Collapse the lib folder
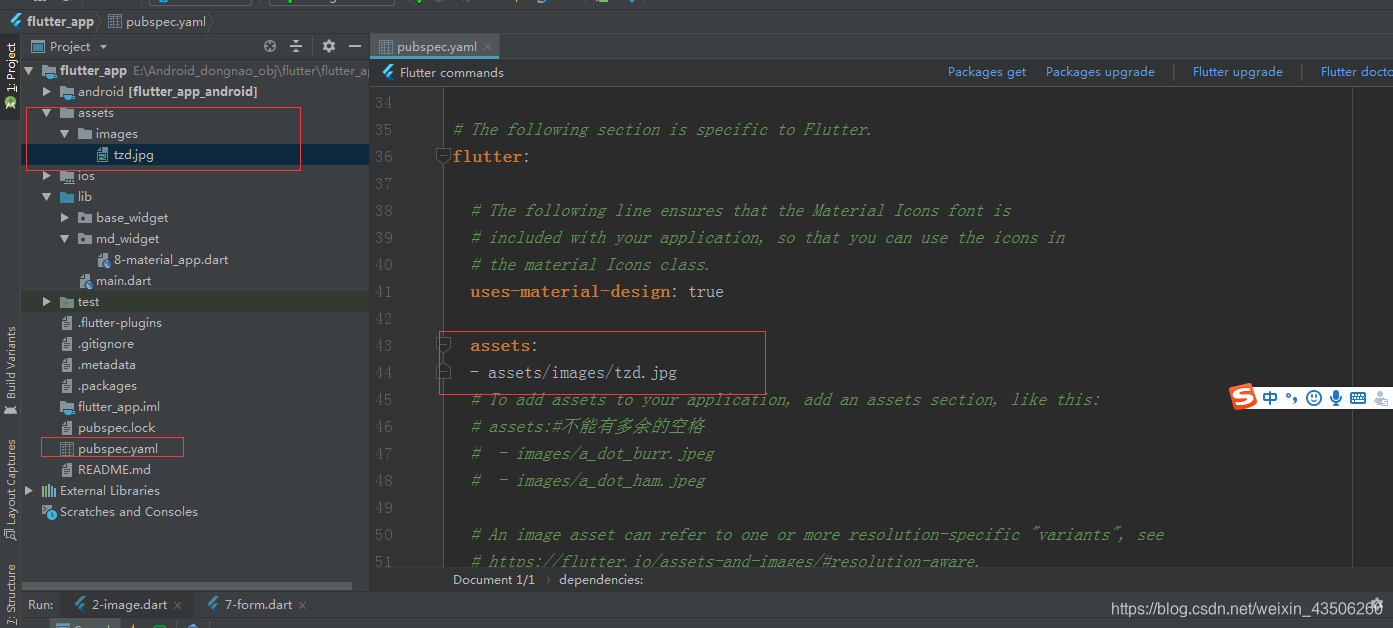The image size is (1393, 628). 47,197
